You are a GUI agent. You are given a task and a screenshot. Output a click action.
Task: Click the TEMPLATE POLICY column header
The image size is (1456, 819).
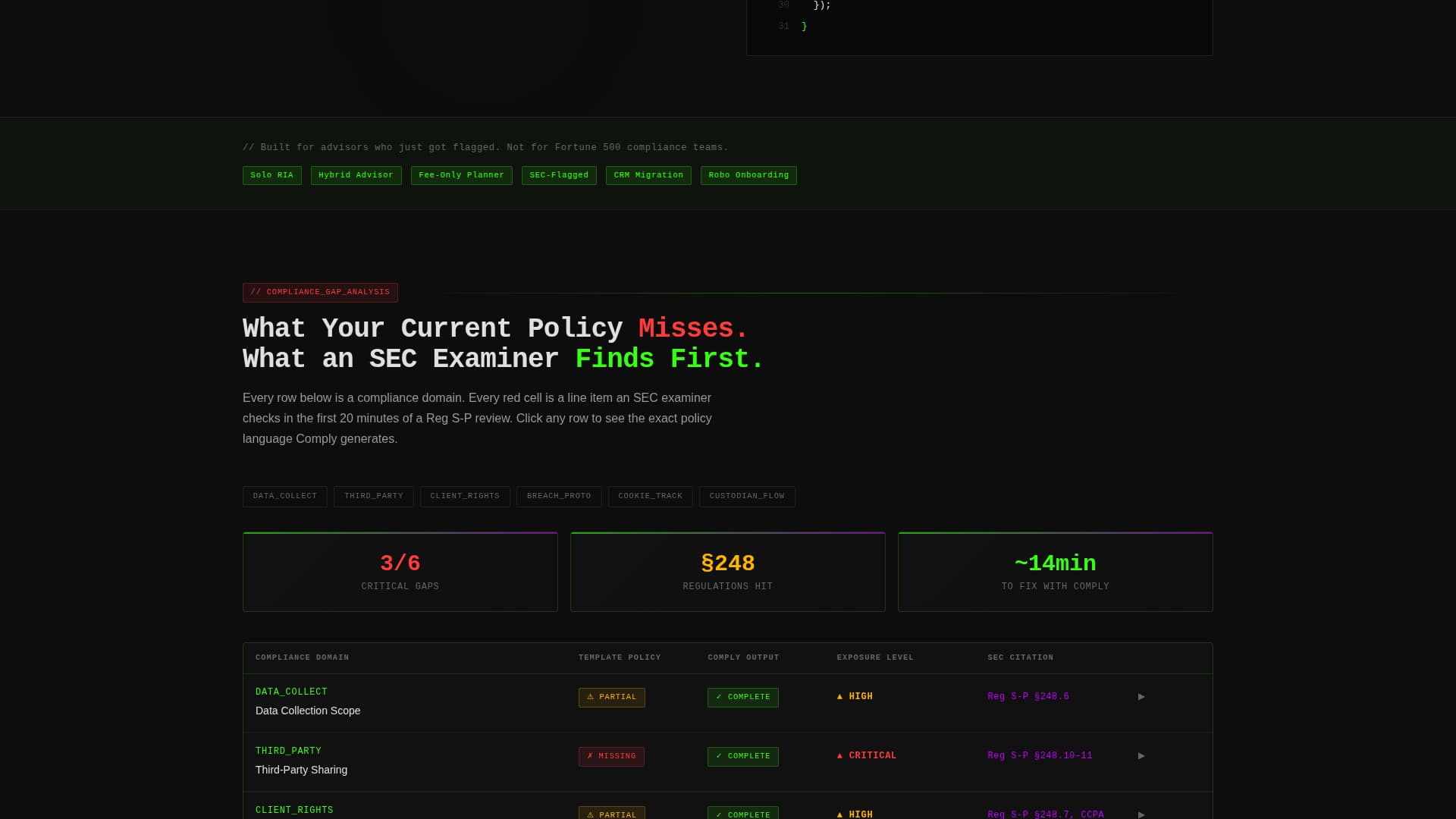[620, 658]
